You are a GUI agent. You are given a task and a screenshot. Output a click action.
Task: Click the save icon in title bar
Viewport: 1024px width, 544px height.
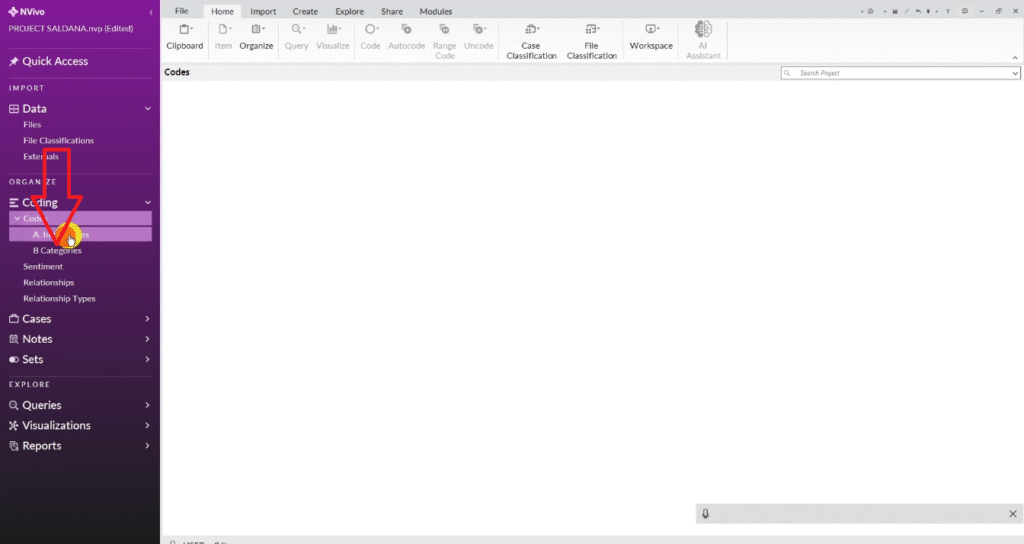pos(895,11)
